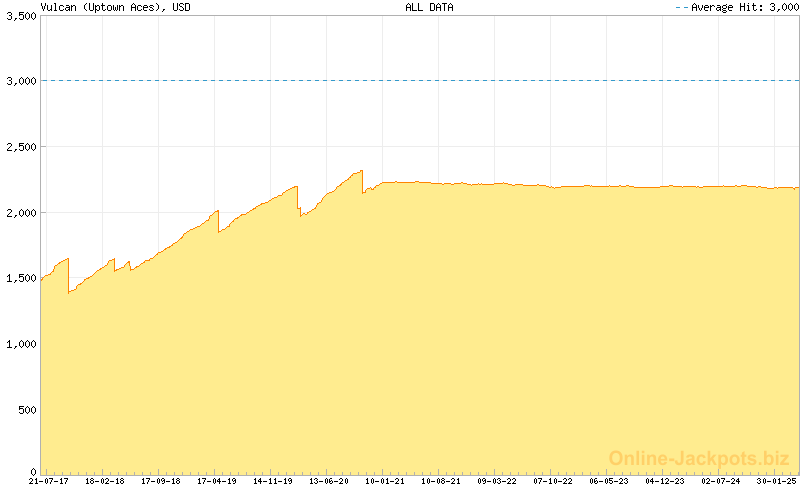The image size is (800, 490).
Task: Click the 1,500 y-axis label
Action: (18, 278)
